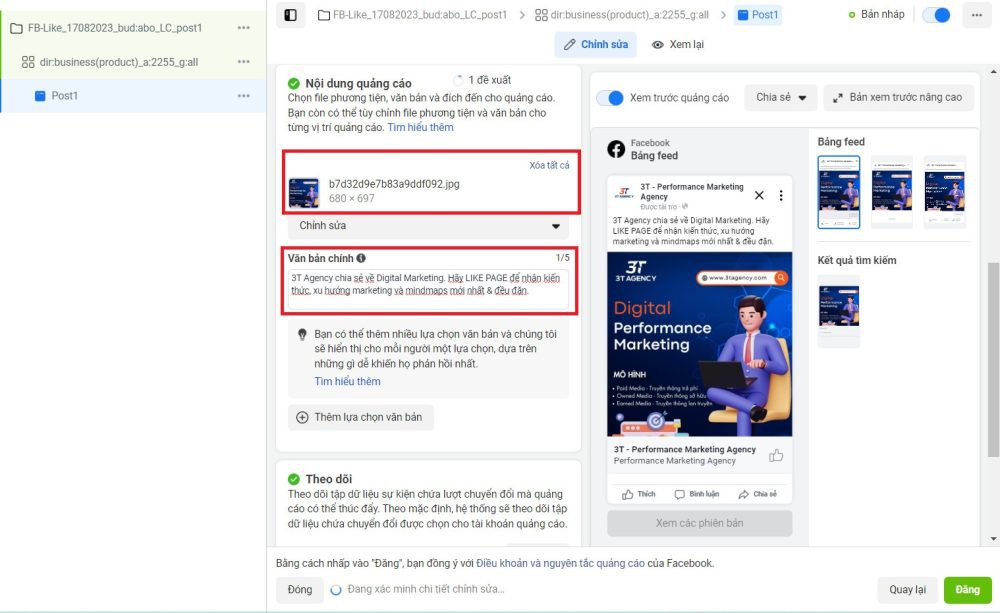
Task: Click the Quay lại button
Action: tap(908, 589)
